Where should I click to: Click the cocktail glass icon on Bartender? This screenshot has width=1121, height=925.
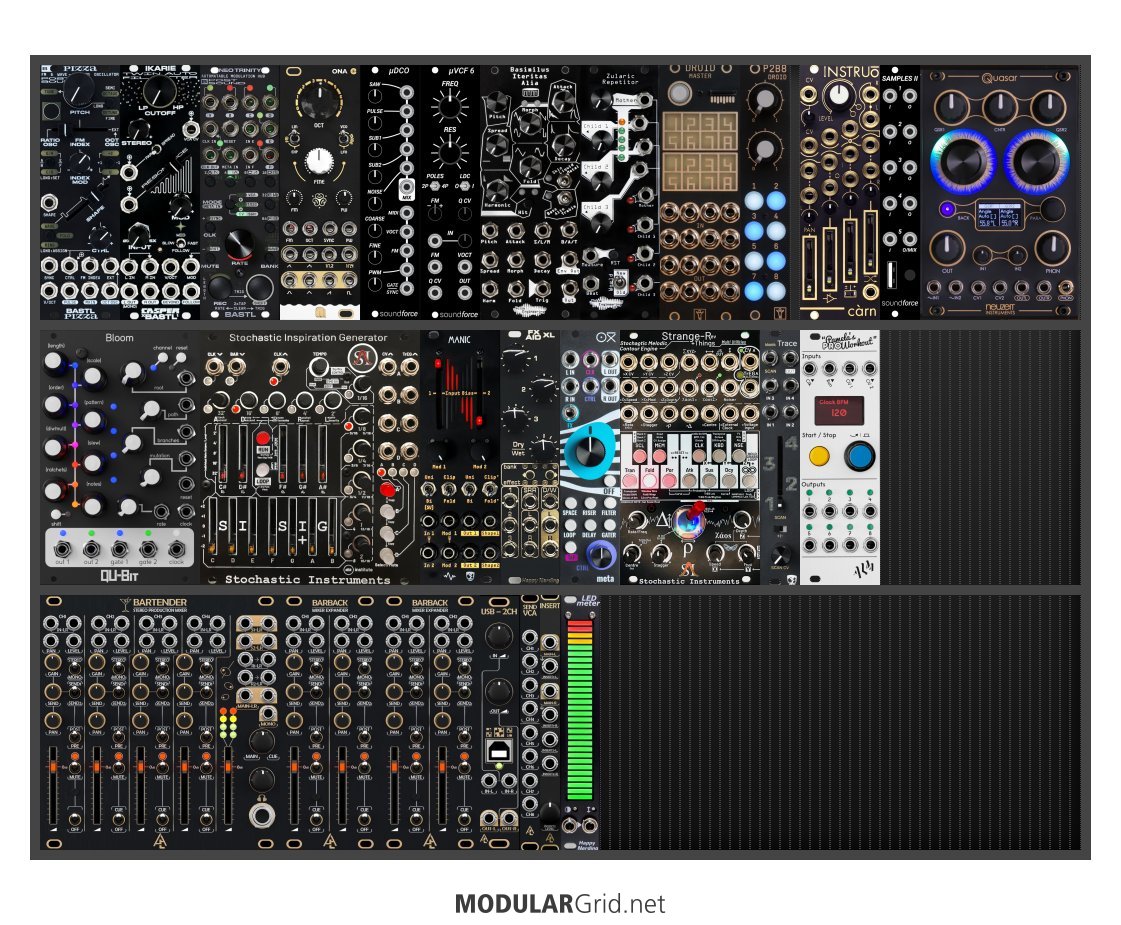point(126,604)
